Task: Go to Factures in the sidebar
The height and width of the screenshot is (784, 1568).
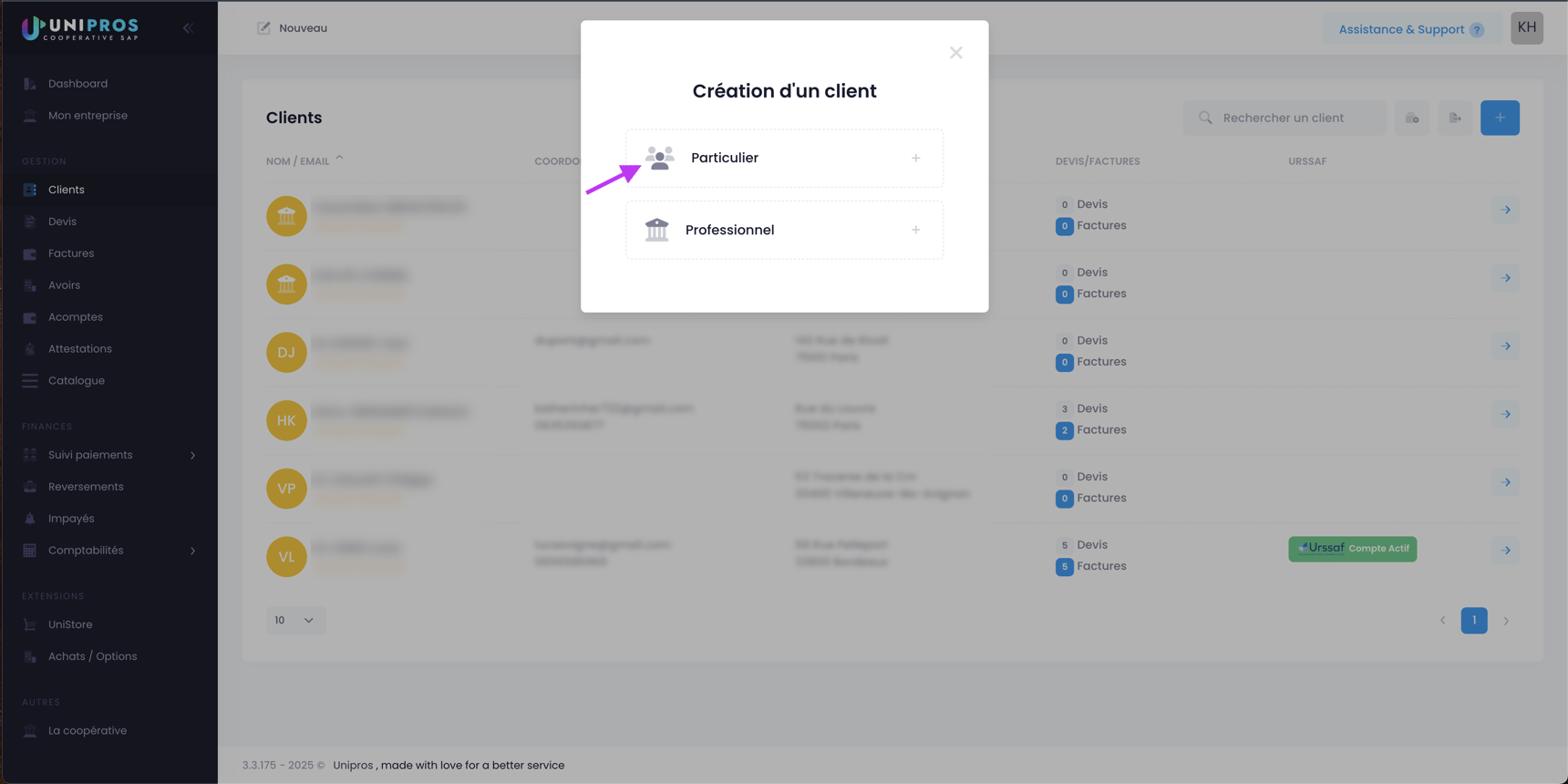Action: [71, 253]
